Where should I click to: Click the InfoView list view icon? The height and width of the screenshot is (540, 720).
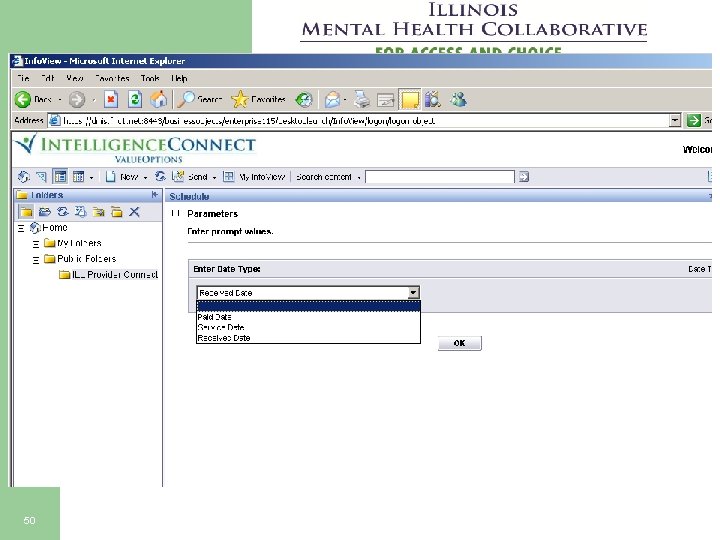click(79, 176)
